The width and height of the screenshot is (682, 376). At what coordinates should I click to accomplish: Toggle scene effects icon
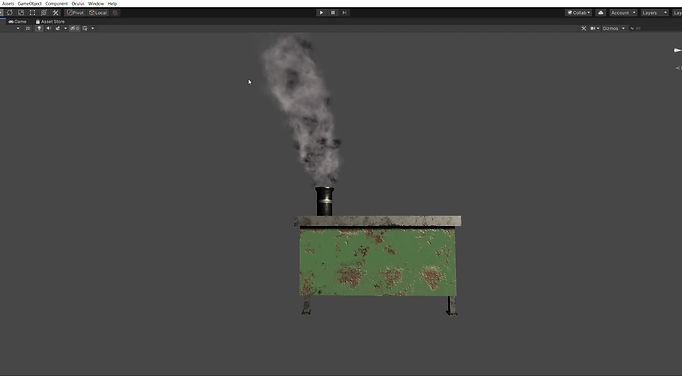point(58,28)
